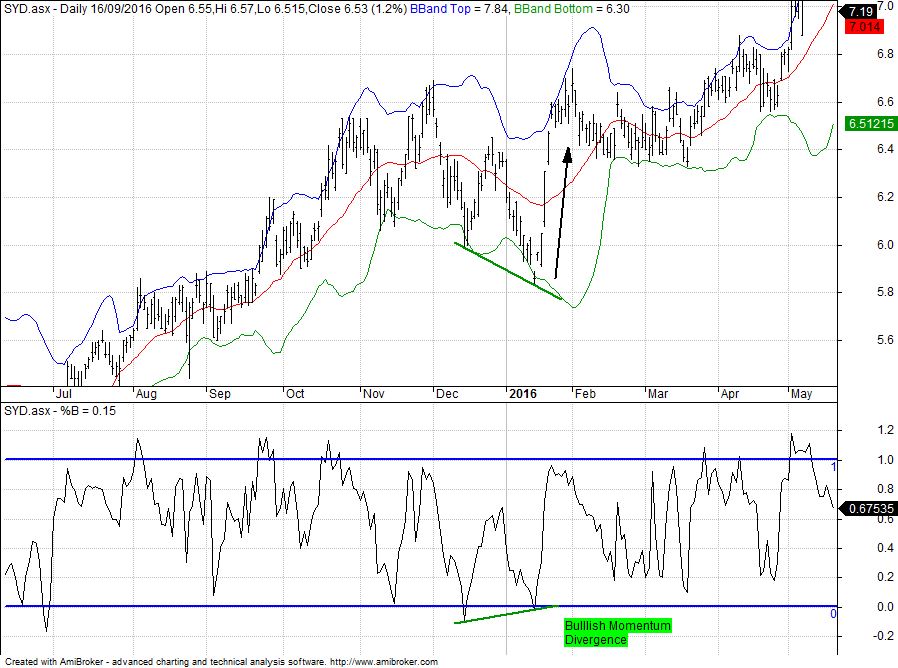The width and height of the screenshot is (898, 668).
Task: Select the Feb month marker
Action: [x=585, y=394]
